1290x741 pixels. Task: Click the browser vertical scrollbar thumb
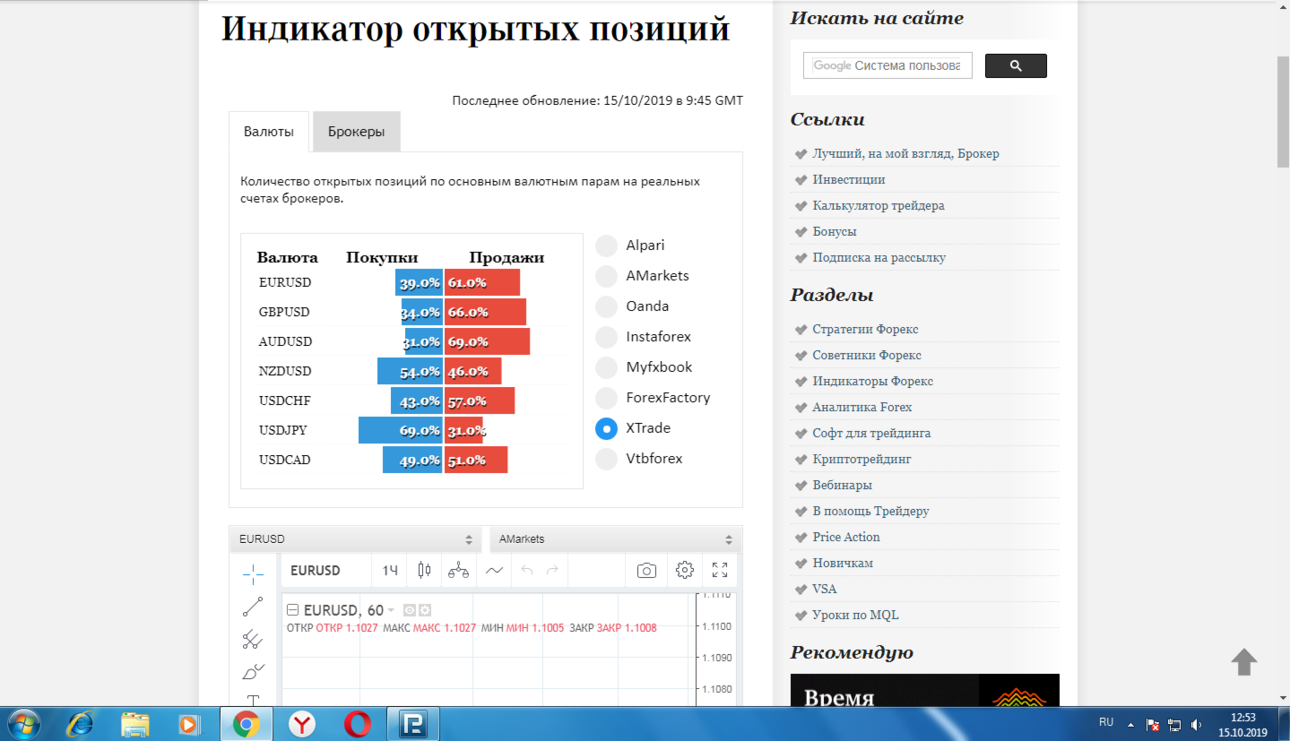click(1283, 111)
